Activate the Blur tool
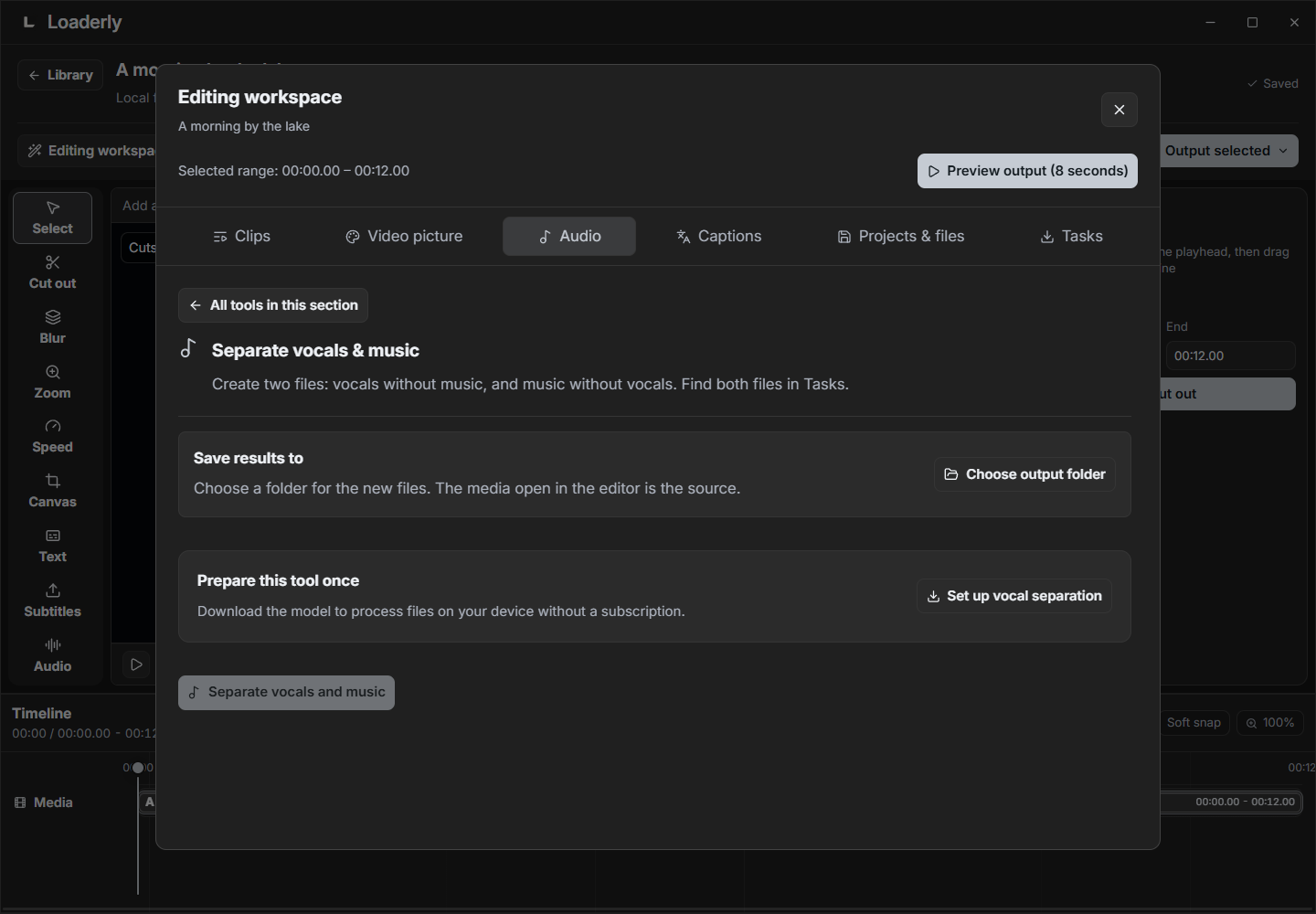Screen dimensions: 1316x914 coord(52,327)
